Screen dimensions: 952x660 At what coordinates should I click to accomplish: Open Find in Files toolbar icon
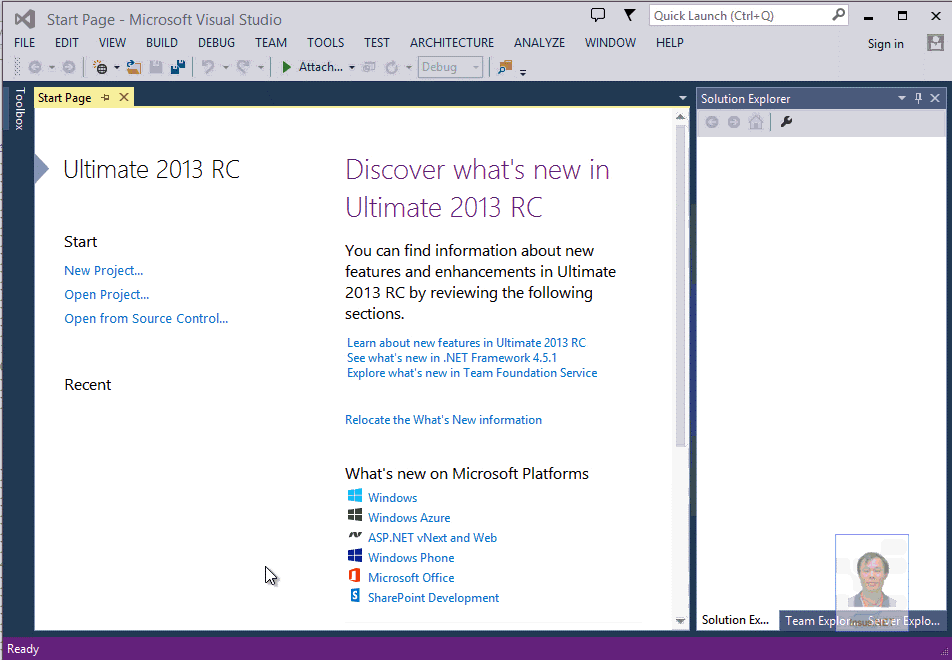505,67
